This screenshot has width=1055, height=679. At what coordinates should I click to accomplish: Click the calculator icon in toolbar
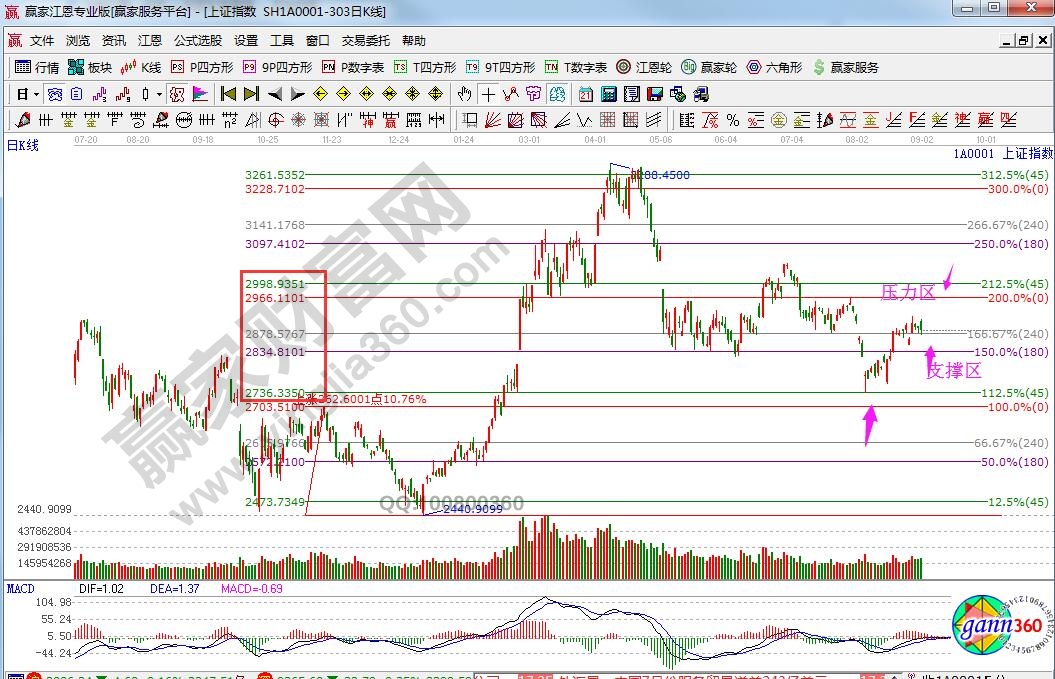(x=609, y=94)
